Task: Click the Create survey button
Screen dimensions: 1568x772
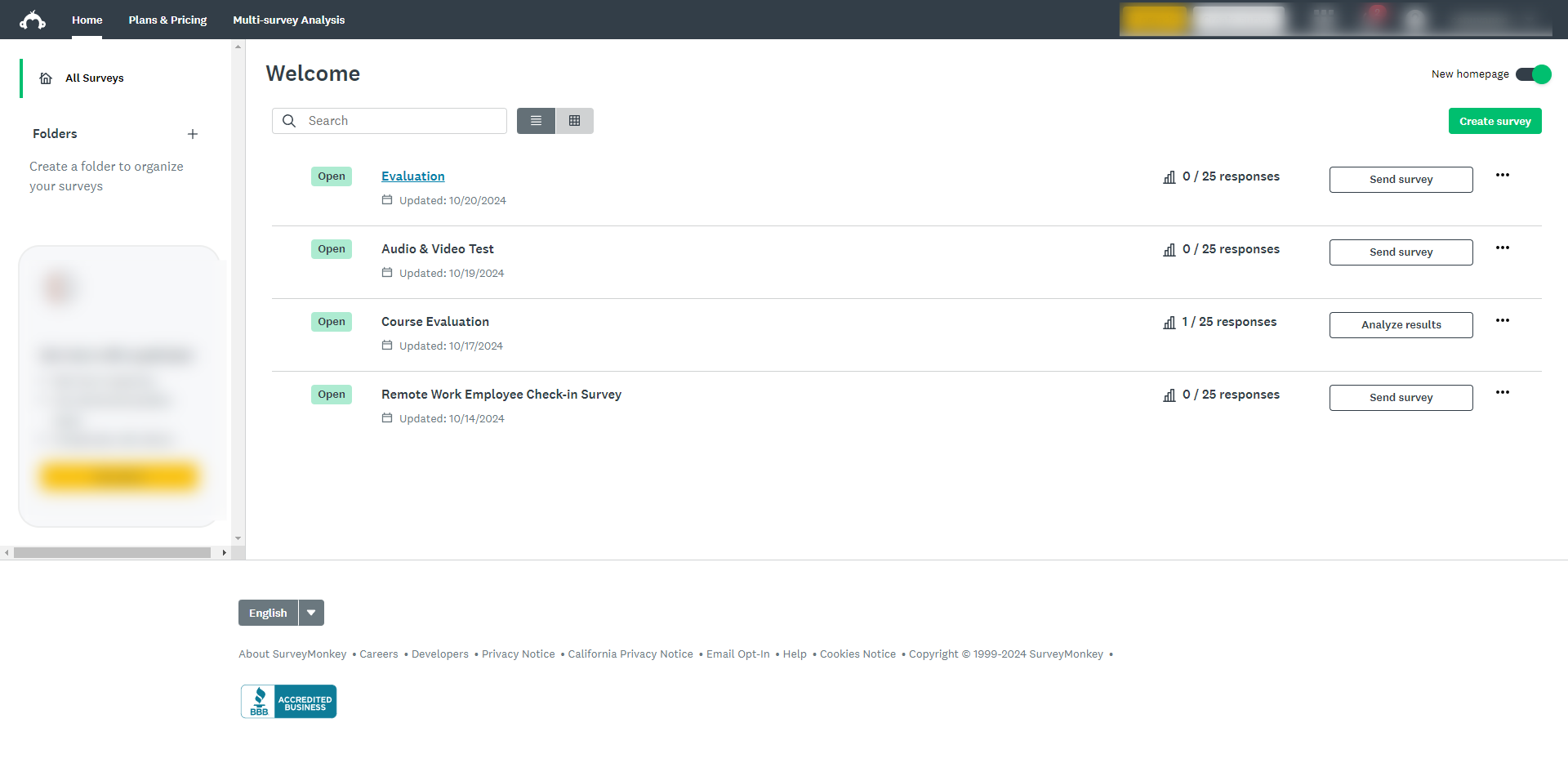Action: click(x=1495, y=121)
